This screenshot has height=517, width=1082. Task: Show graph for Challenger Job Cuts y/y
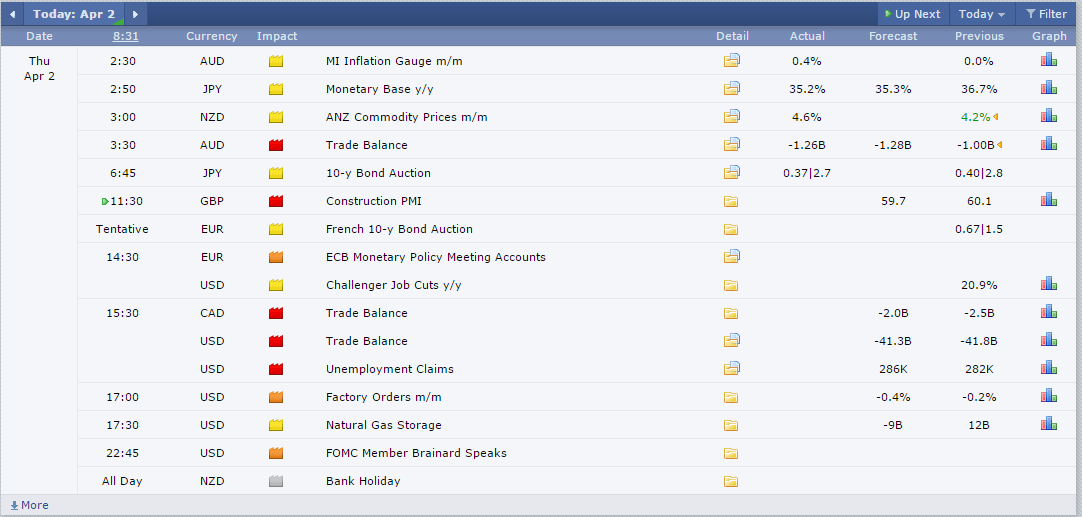pos(1049,284)
